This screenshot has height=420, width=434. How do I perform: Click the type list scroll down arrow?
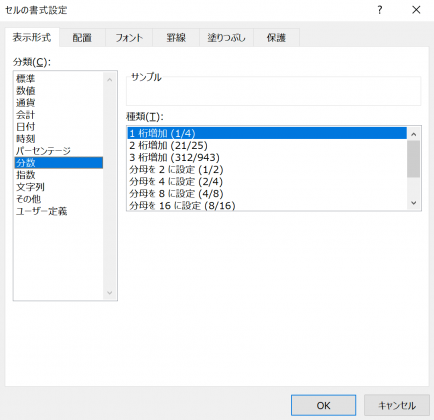414,203
